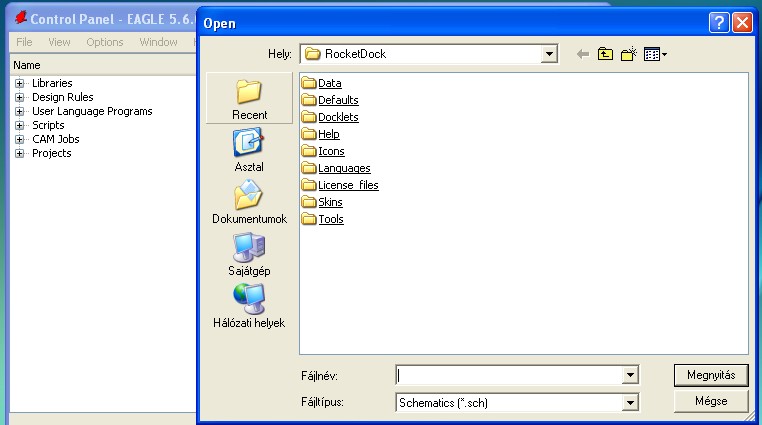The image size is (762, 425).
Task: Open the view menu icon
Action: 655,54
